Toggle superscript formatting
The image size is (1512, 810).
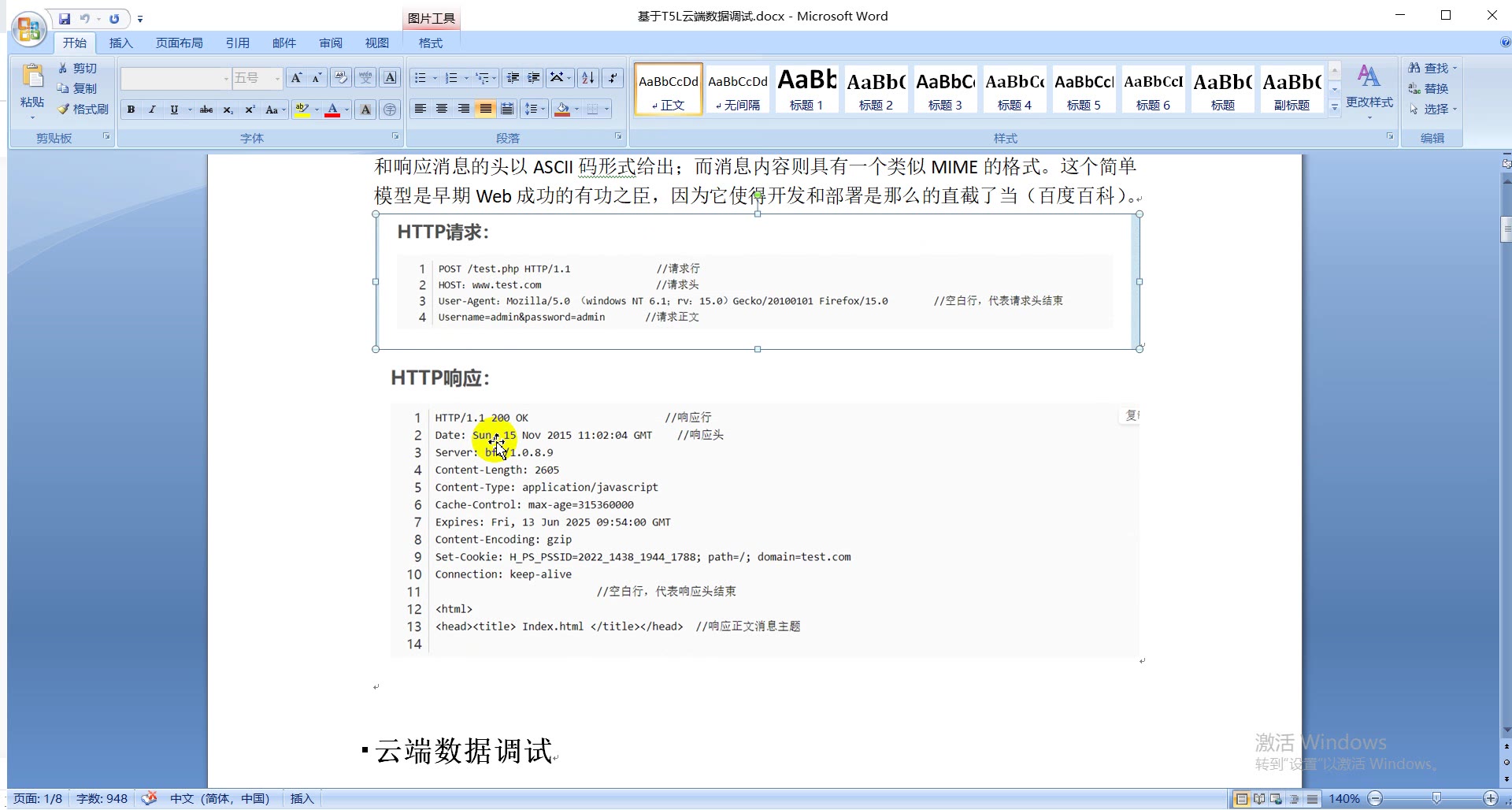coord(250,110)
